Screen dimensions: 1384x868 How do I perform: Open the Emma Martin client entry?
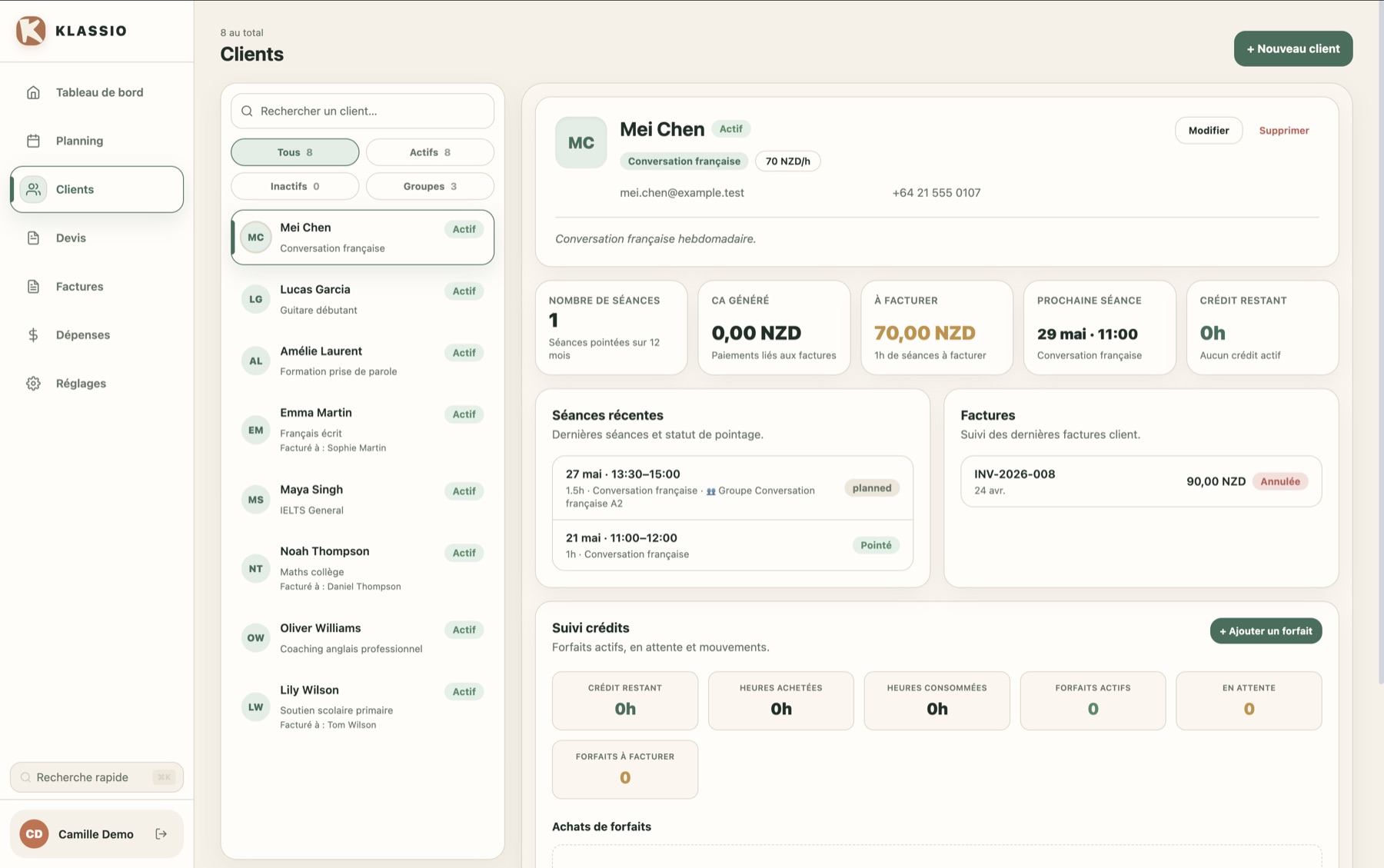coord(362,430)
